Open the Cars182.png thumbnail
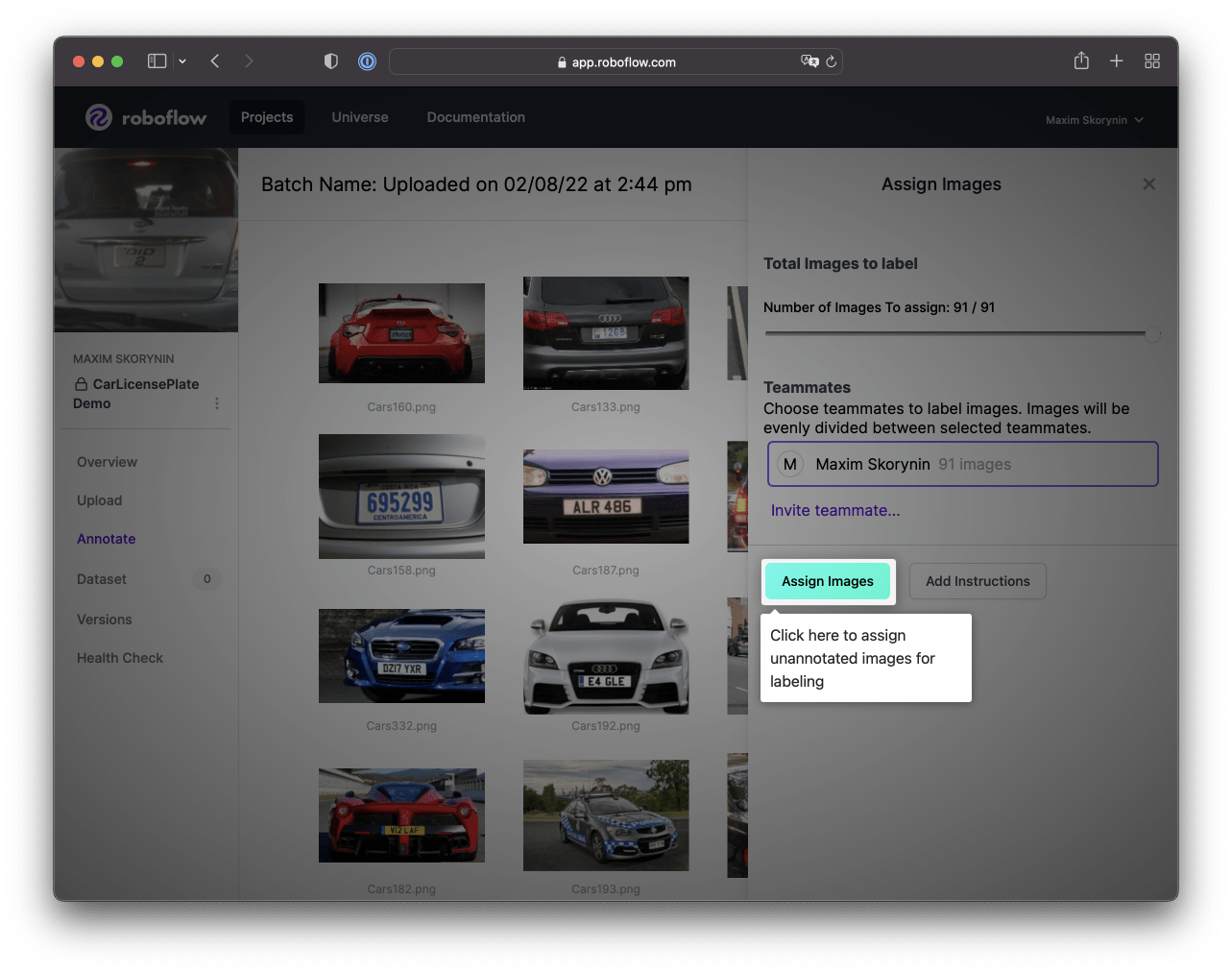This screenshot has width=1232, height=972. (x=401, y=815)
